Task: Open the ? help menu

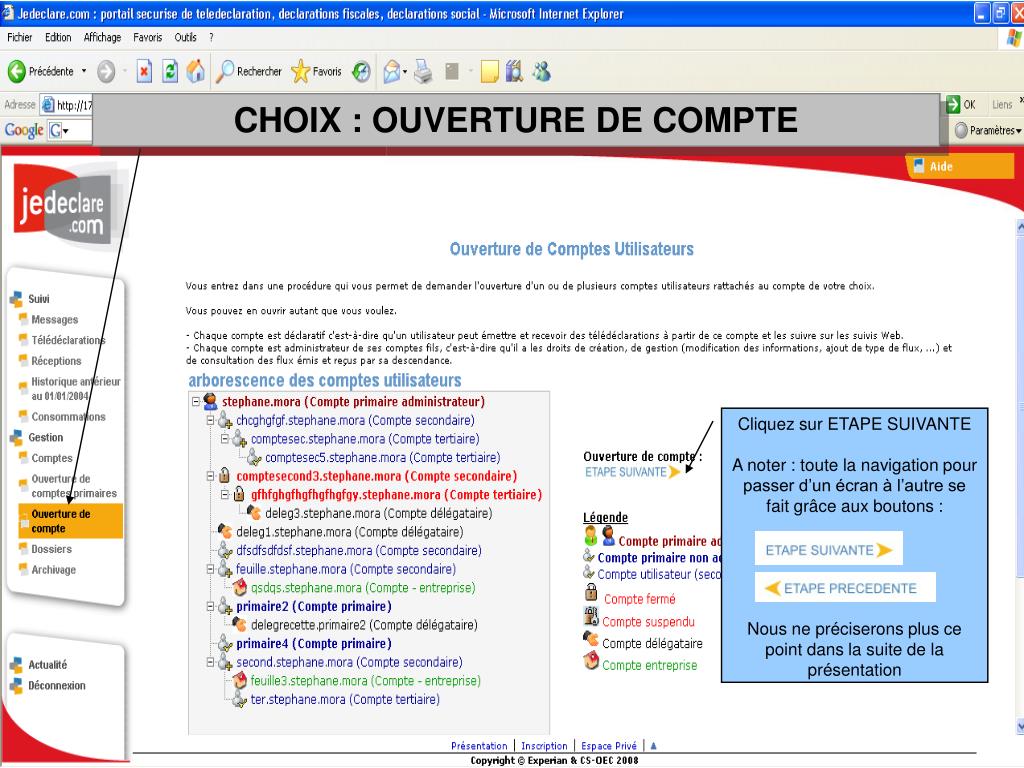Action: (x=211, y=38)
